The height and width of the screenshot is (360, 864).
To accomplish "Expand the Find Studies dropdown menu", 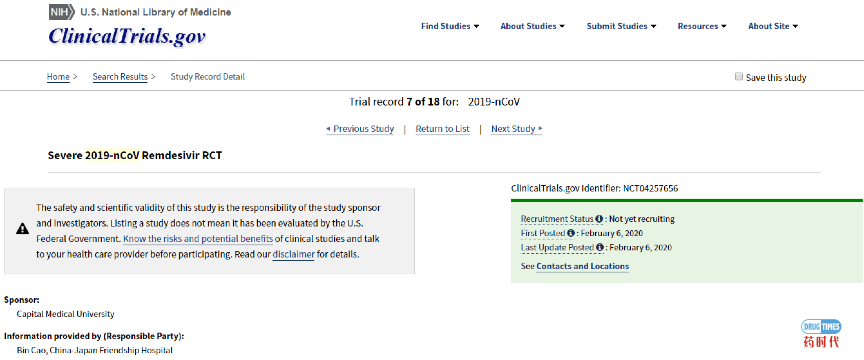I will tap(450, 26).
